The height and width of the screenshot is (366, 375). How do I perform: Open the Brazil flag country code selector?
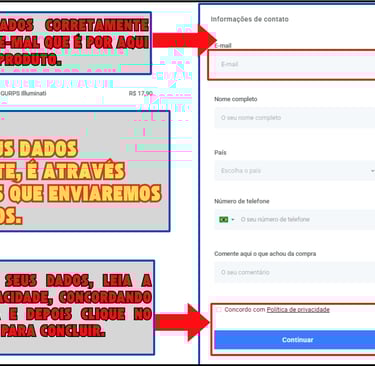pos(227,219)
